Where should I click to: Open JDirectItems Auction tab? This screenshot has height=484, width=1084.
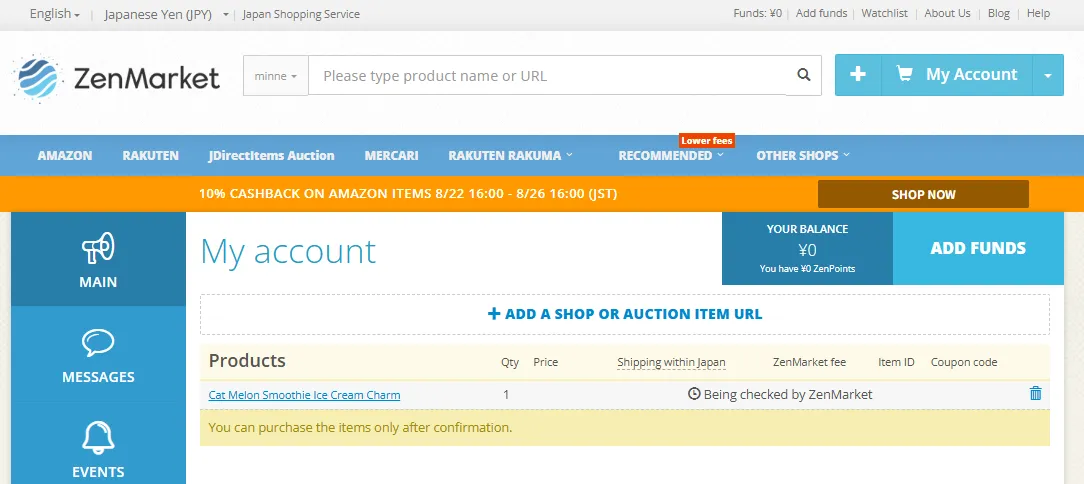[272, 156]
